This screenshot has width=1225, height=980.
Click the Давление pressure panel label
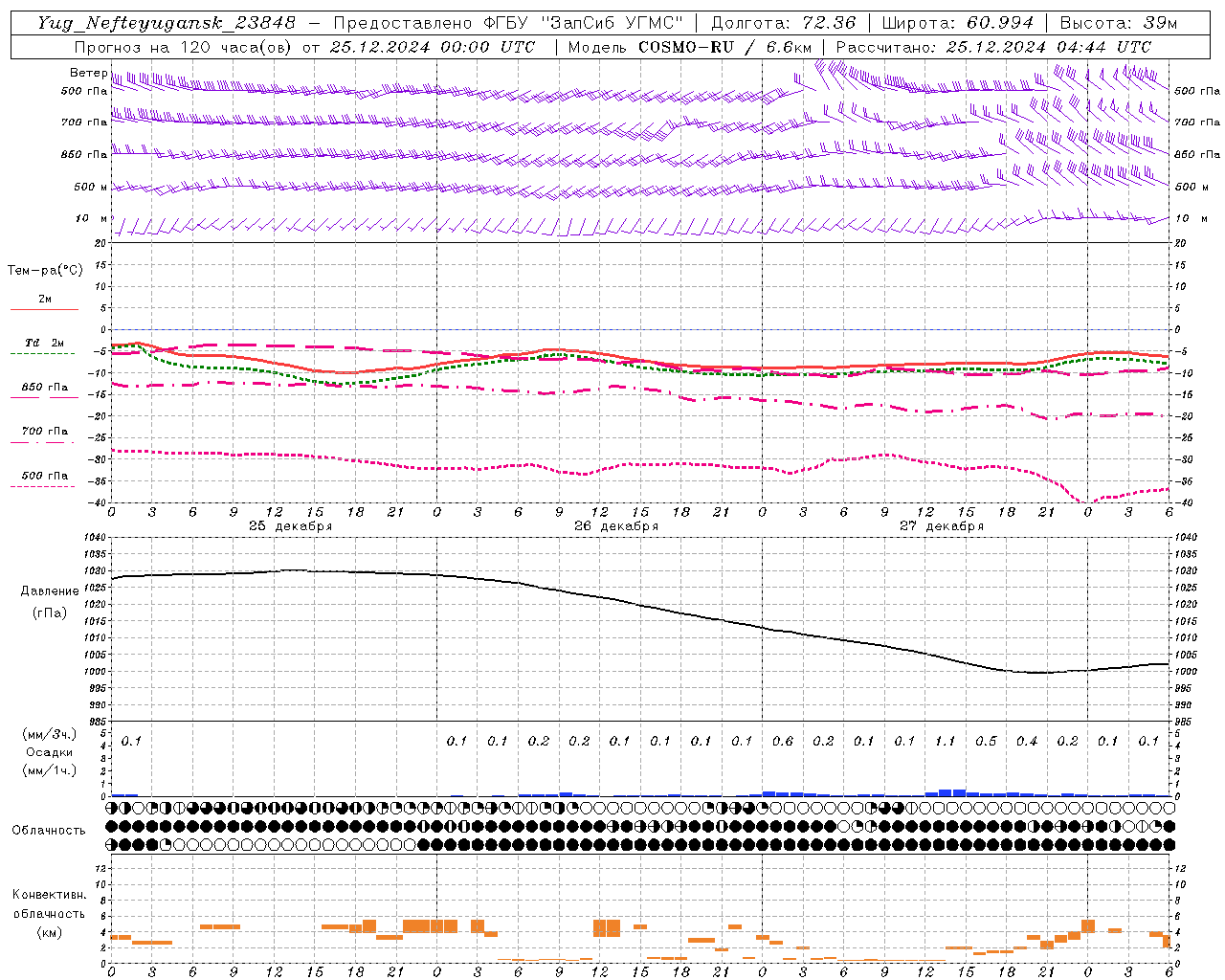50,590
